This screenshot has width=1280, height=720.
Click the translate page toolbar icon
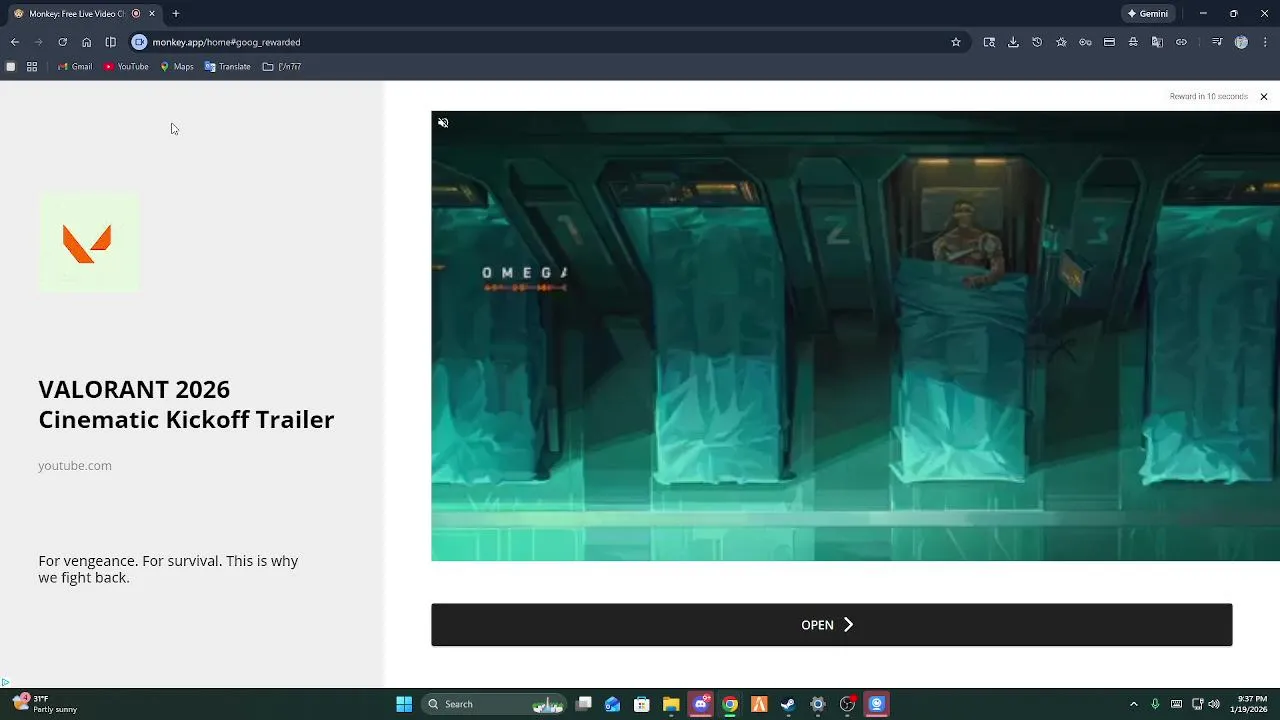(x=1157, y=42)
